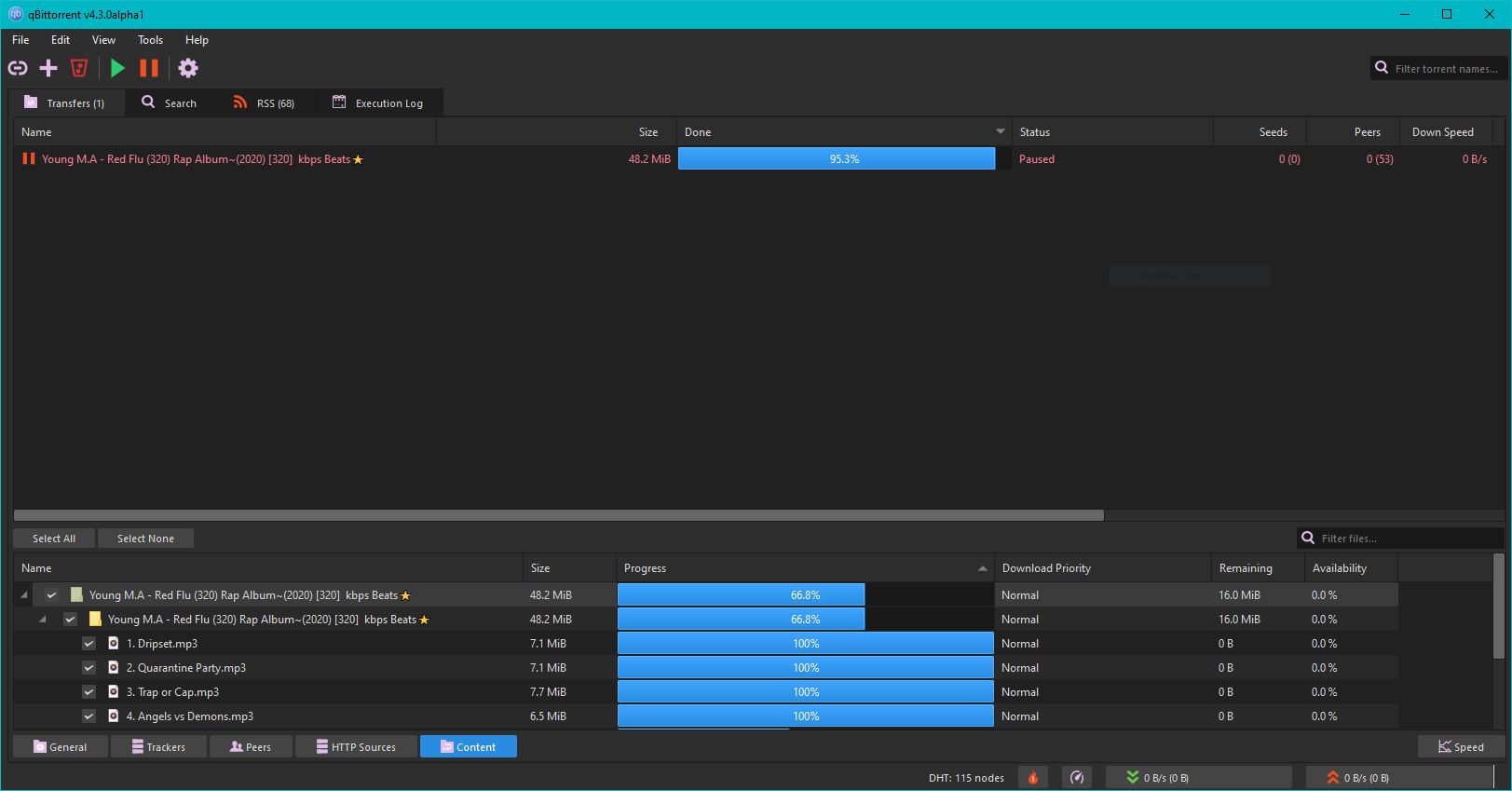Show the Peers panel
1512x791 pixels.
251,746
